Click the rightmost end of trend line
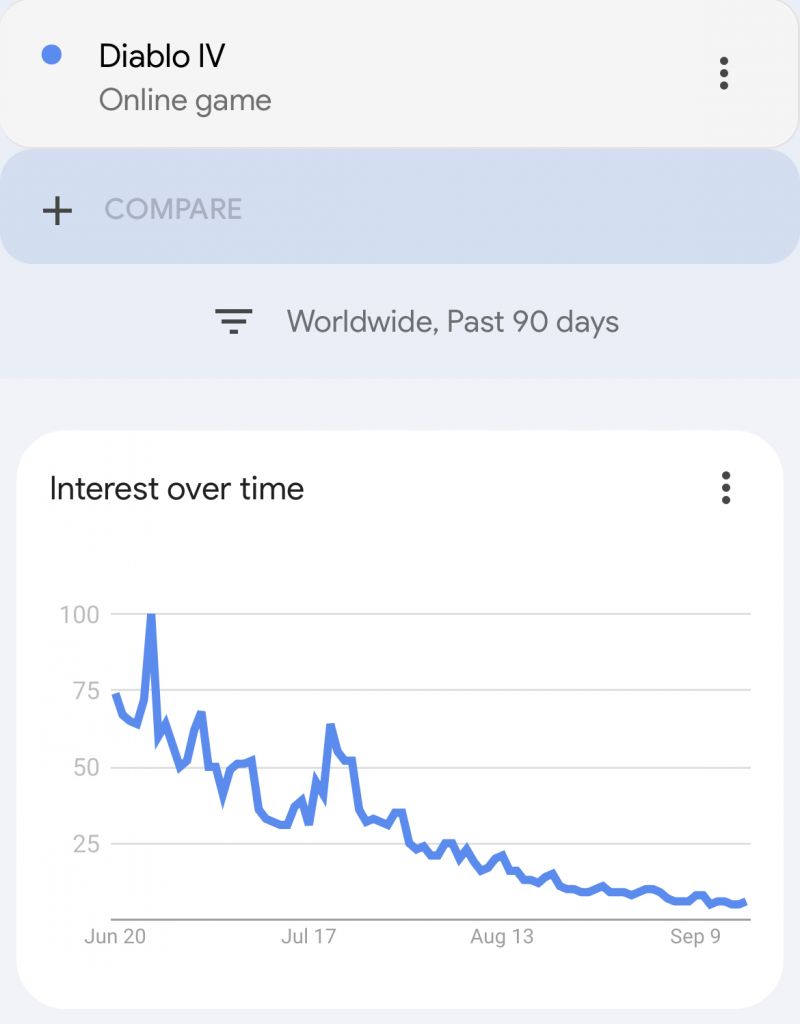Viewport: 800px width, 1024px height. [744, 902]
